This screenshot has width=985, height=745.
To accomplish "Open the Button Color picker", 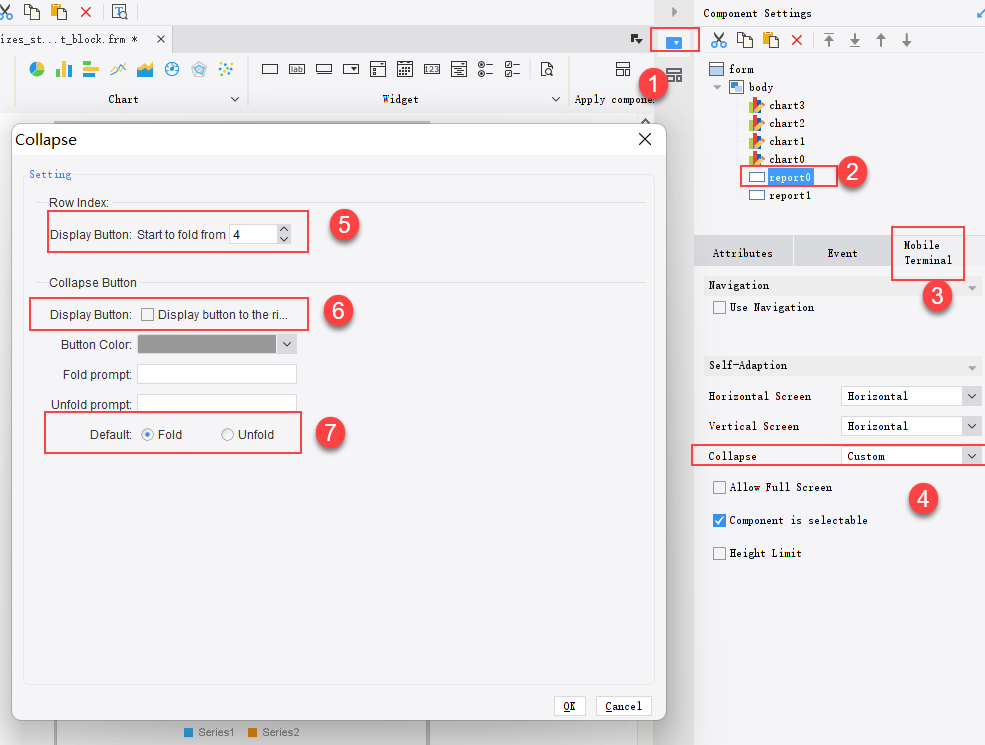I will click(x=287, y=343).
